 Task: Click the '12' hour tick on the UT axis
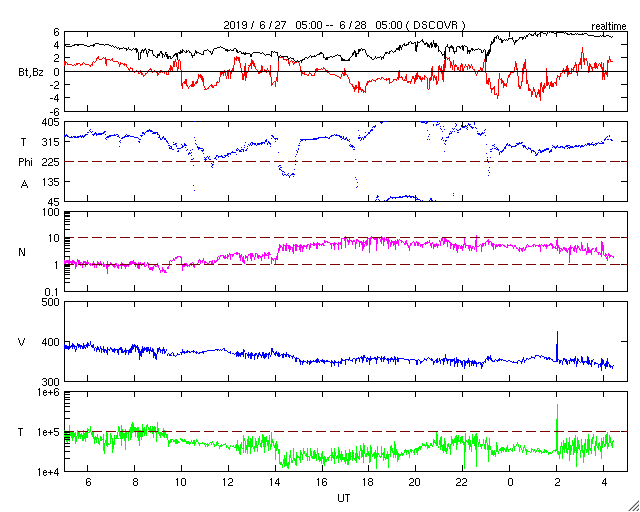click(x=228, y=482)
